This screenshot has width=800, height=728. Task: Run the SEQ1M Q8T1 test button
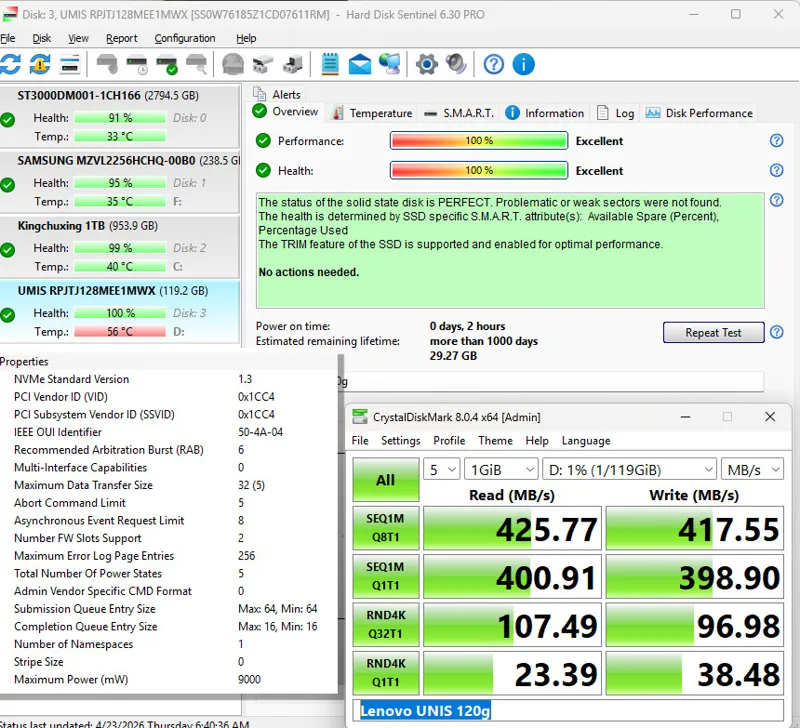coord(386,528)
